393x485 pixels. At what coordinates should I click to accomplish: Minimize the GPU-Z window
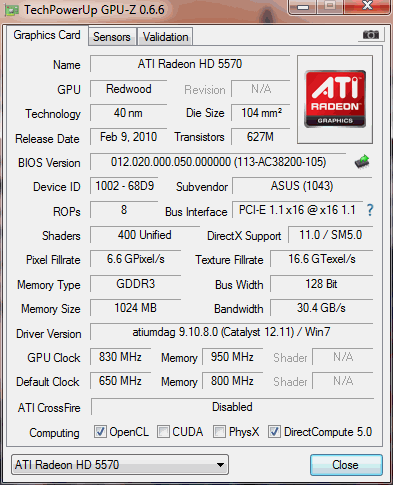tap(303, 7)
